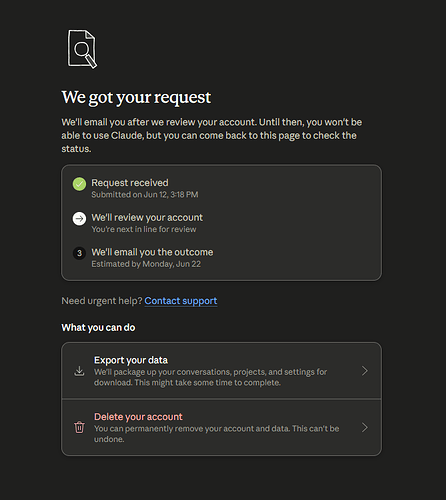Click the What you can do heading
The width and height of the screenshot is (446, 500).
[98, 328]
